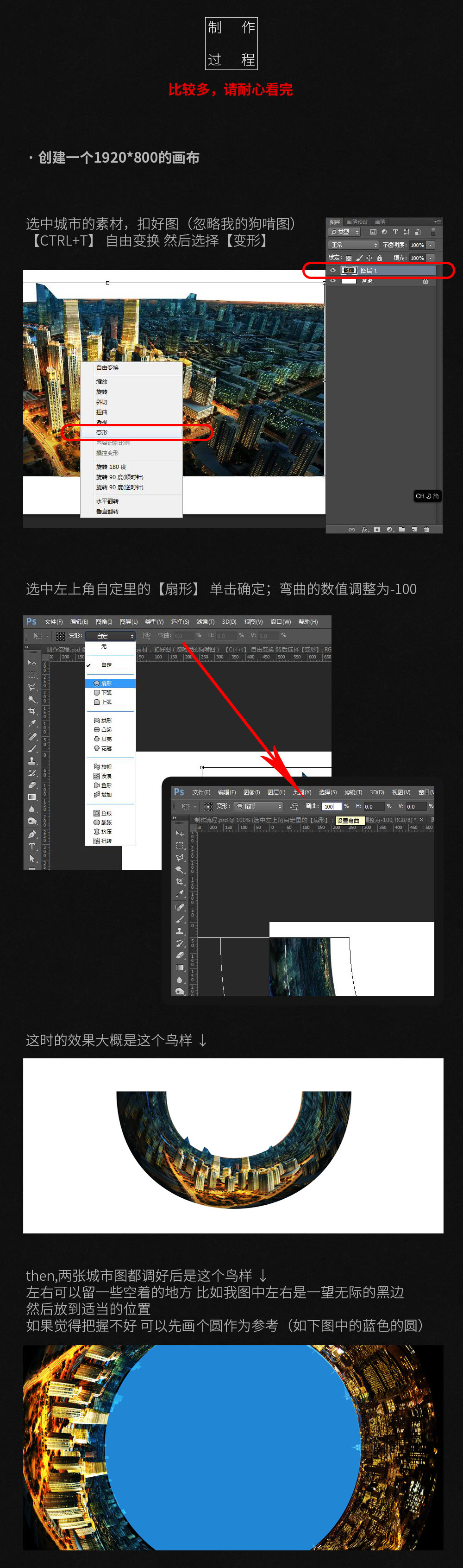Toggle lock image pixels brush icon
The height and width of the screenshot is (1568, 463).
[x=359, y=258]
